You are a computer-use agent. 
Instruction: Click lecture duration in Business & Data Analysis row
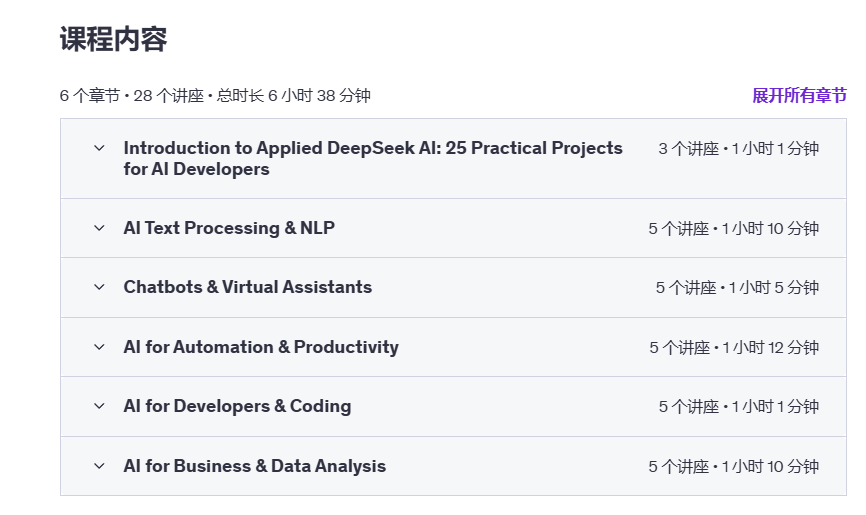coord(733,467)
